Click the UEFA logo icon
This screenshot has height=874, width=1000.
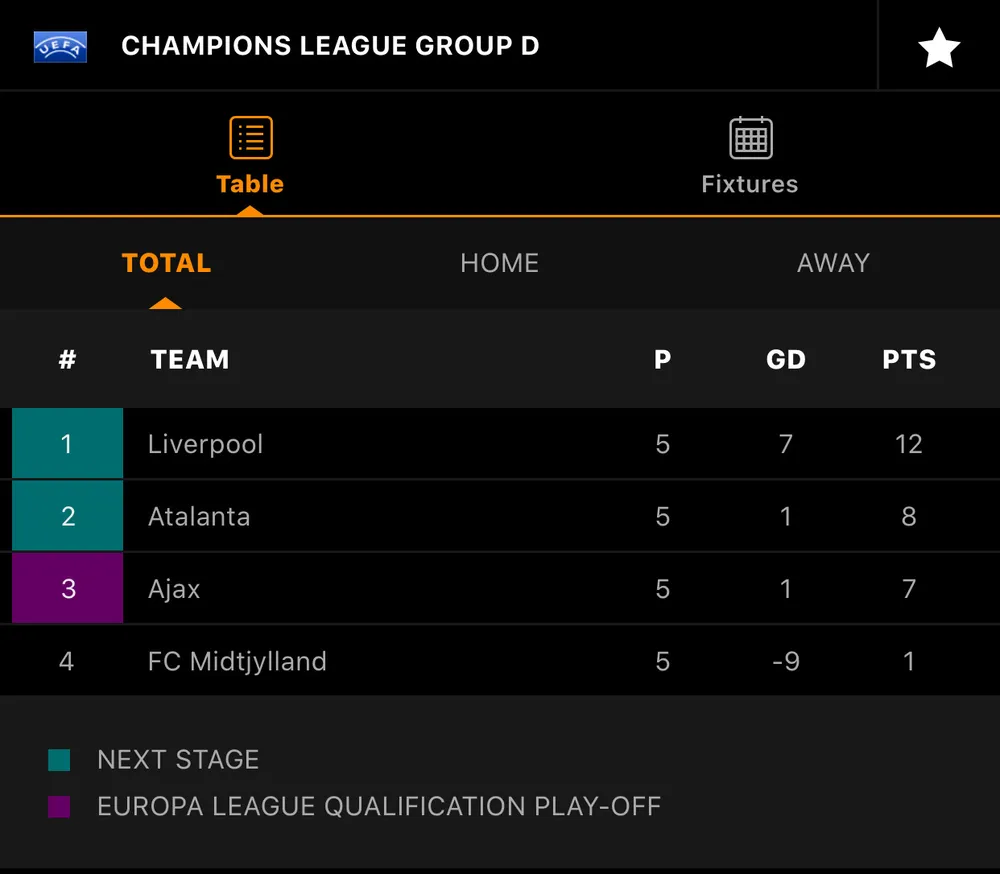(x=60, y=47)
